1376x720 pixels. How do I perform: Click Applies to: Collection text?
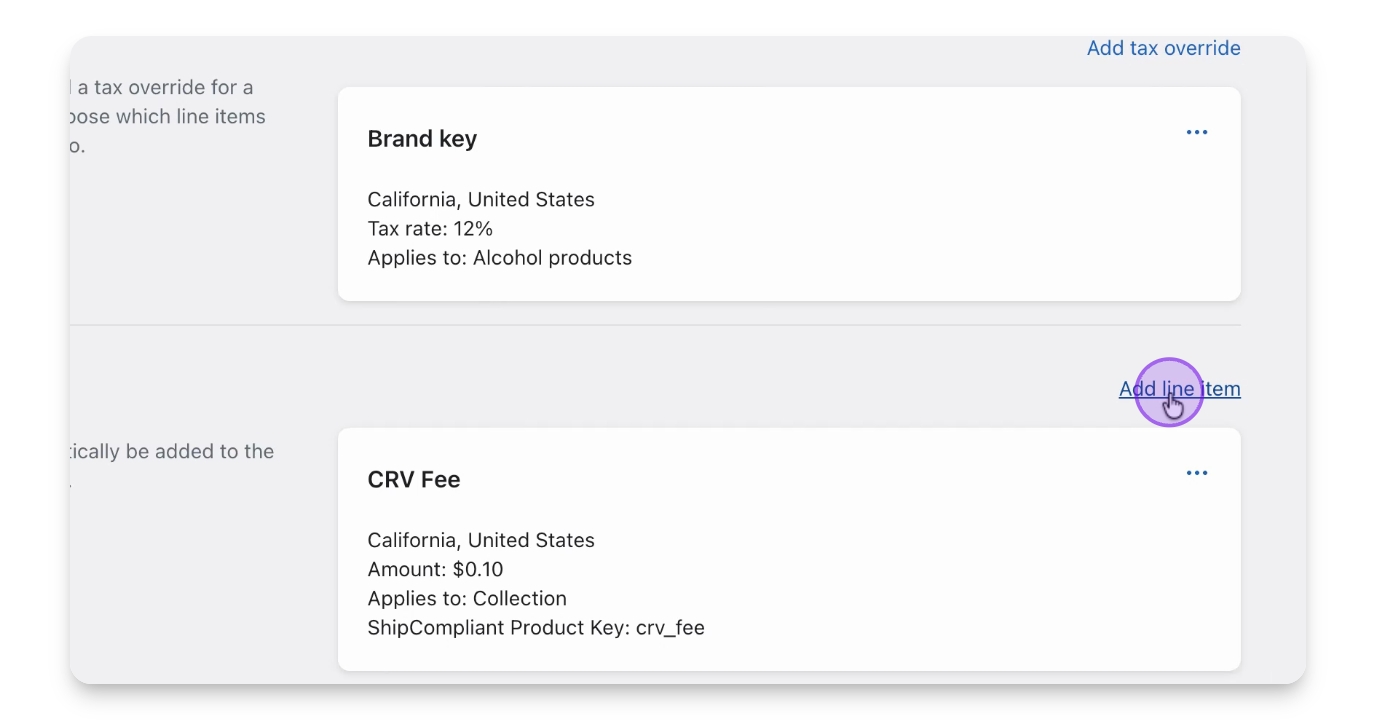(467, 599)
